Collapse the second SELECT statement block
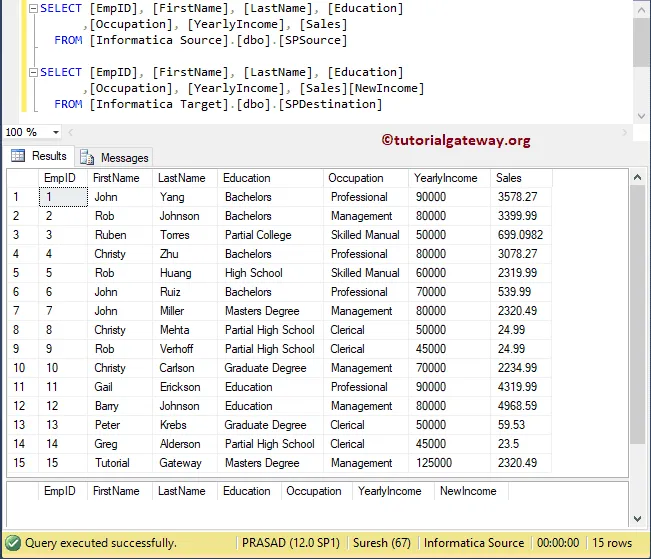Viewport: 651px width, 559px height. coord(33,72)
